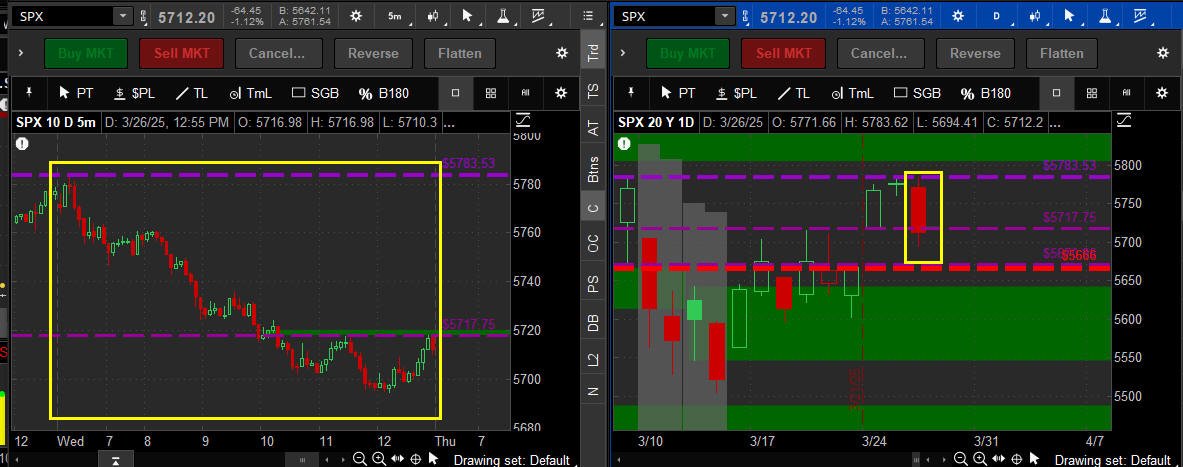Toggle single-box view in left drawing toolbar
This screenshot has width=1183, height=467.
click(x=455, y=93)
